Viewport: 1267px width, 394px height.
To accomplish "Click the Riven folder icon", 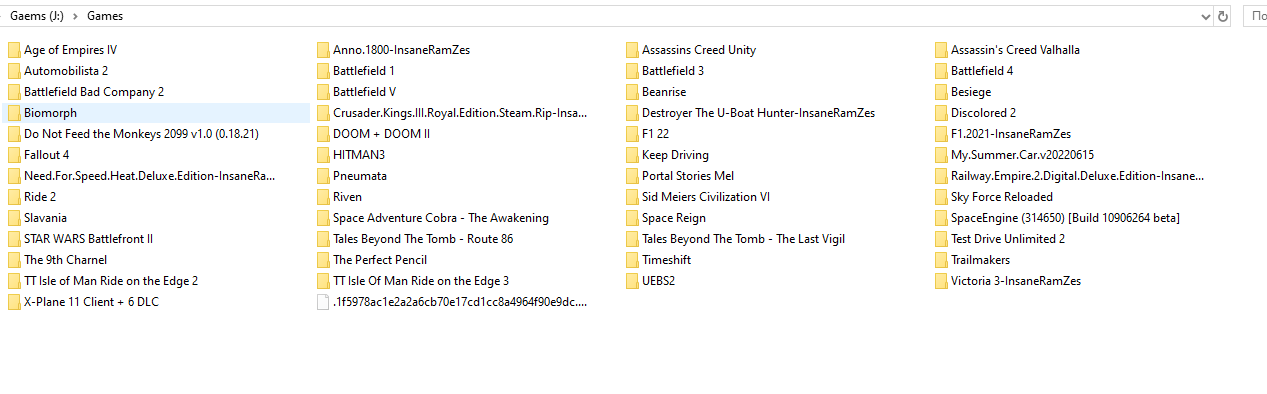I will click(x=323, y=197).
